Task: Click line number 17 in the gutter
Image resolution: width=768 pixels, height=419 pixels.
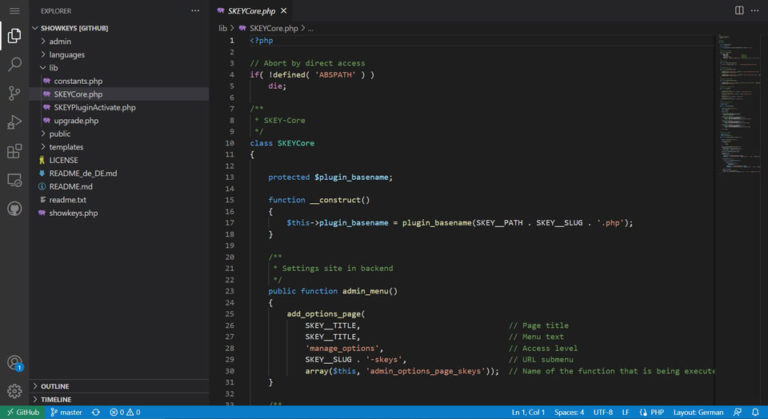Action: (x=230, y=223)
